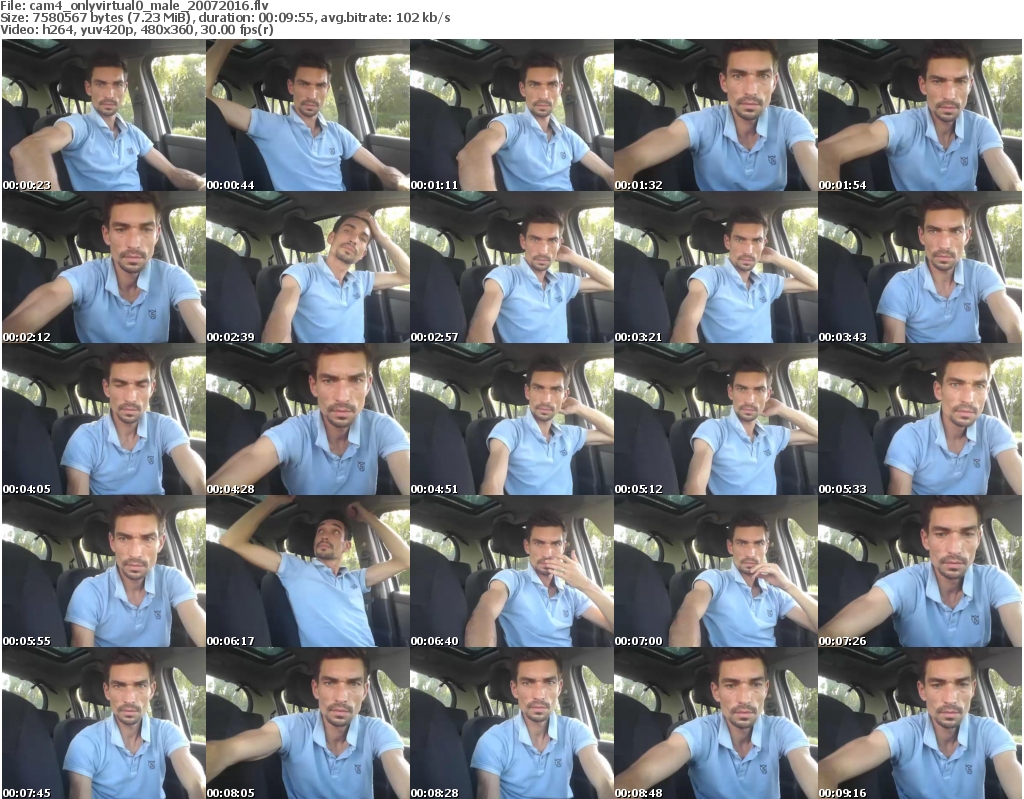Open the thumbnail stamped 00:05:12
The width and height of the screenshot is (1024, 799).
coord(716,419)
